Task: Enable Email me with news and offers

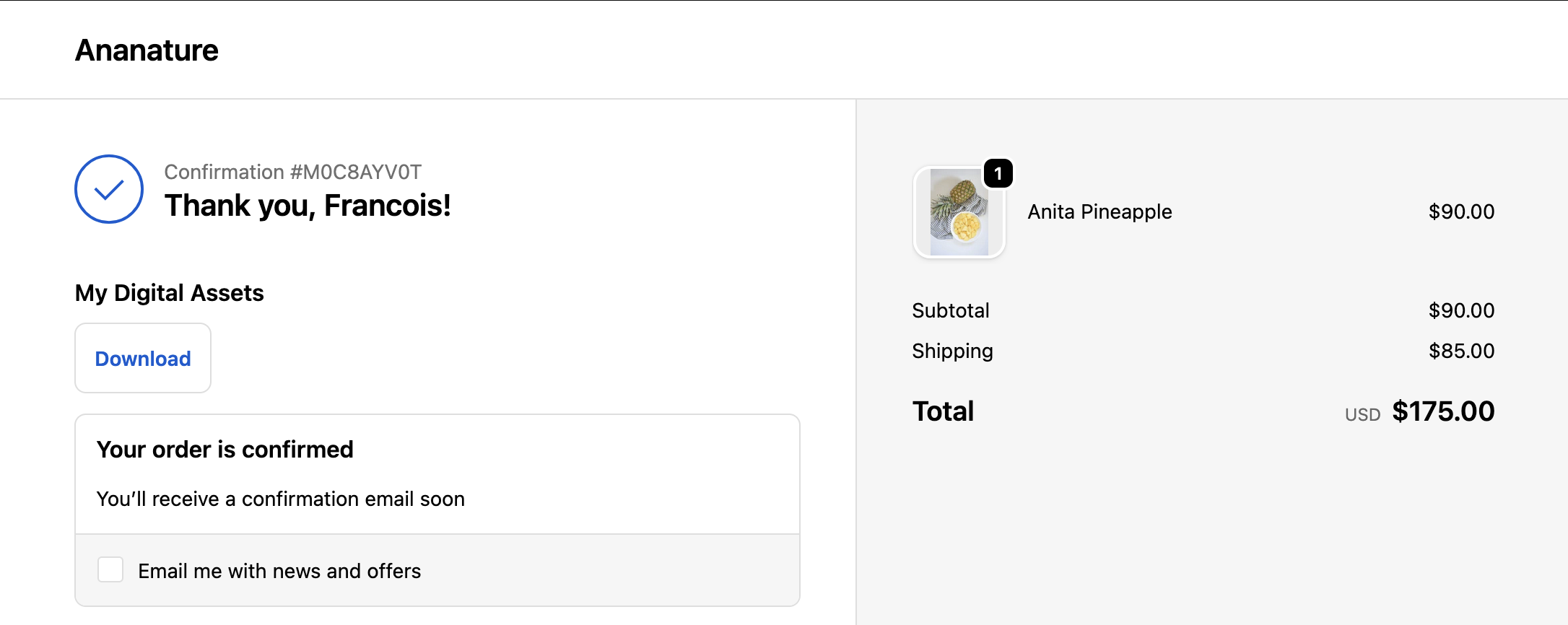Action: point(110,570)
